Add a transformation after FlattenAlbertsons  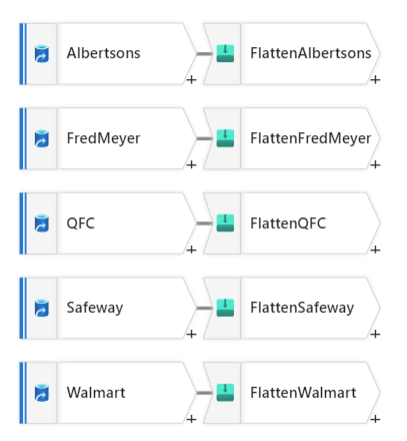pos(375,80)
